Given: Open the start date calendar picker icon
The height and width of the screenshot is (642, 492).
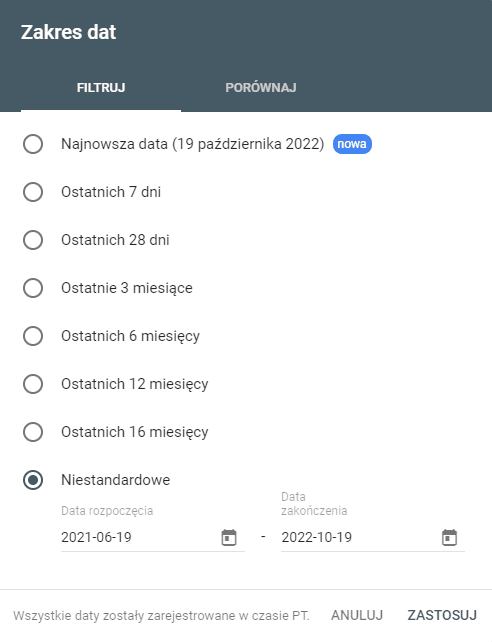Looking at the screenshot, I should (x=229, y=537).
